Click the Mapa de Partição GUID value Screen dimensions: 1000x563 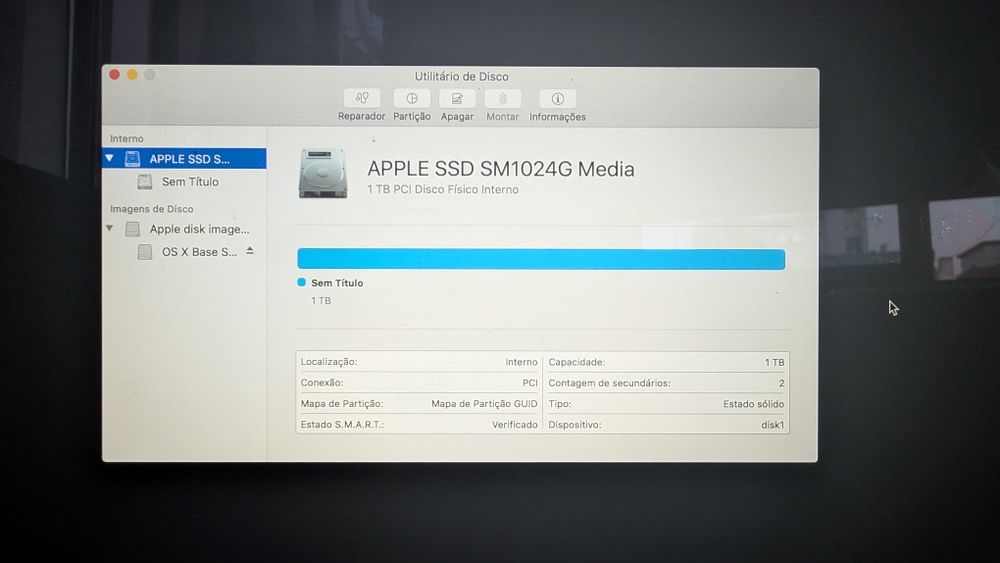coord(484,404)
